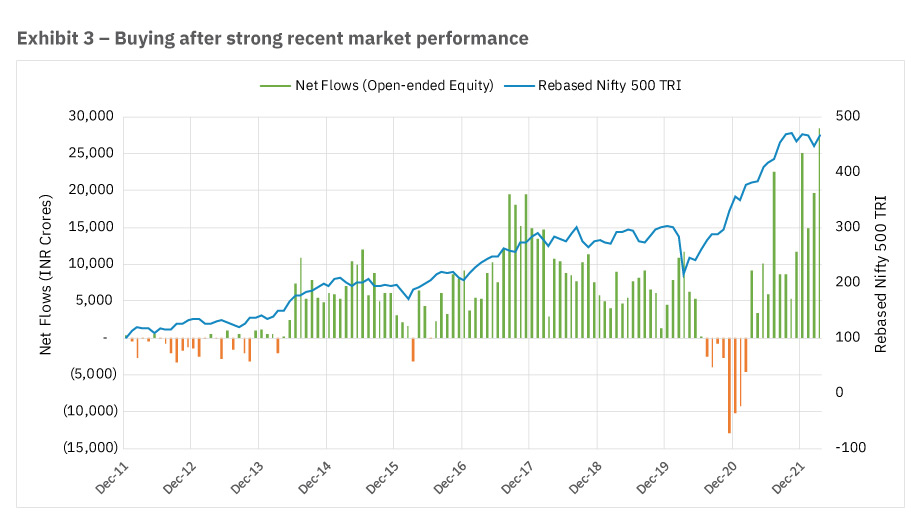This screenshot has height=515, width=911.
Task: Click the Dec-17 x-axis label
Action: tap(517, 478)
